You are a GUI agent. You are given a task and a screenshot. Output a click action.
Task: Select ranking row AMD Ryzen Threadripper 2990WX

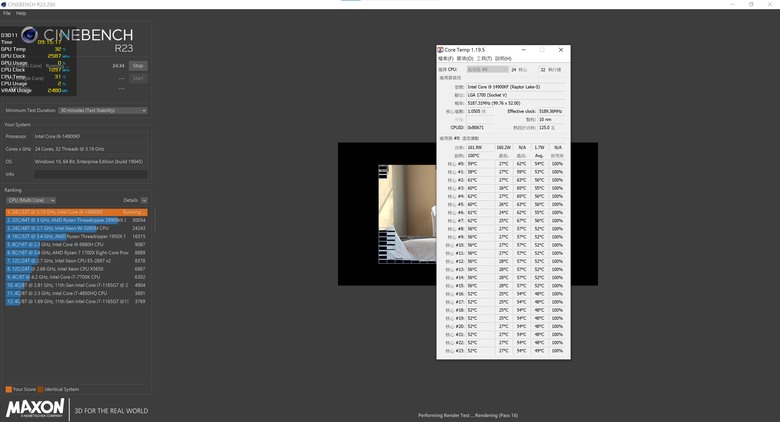click(77, 220)
